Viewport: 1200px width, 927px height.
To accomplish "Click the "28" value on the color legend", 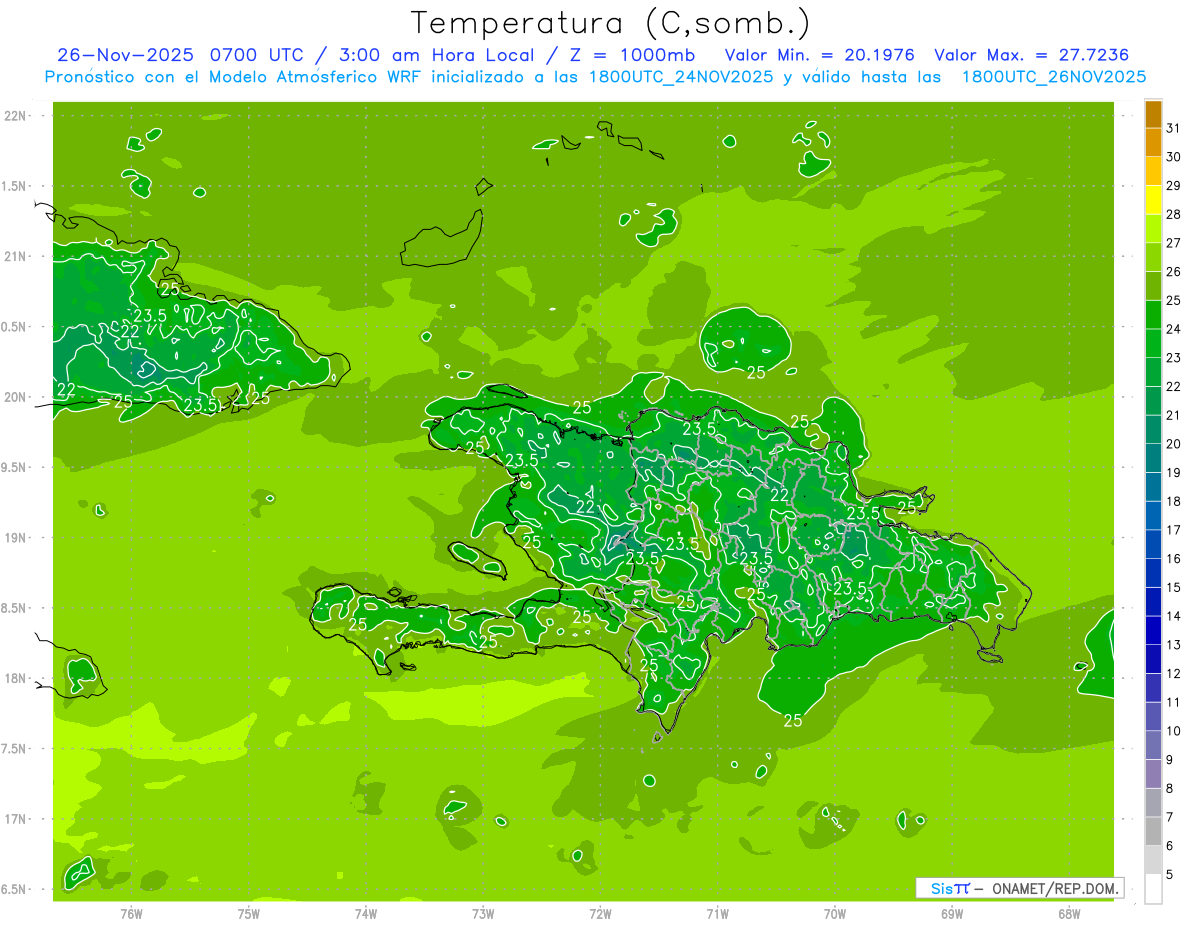I will click(1173, 214).
